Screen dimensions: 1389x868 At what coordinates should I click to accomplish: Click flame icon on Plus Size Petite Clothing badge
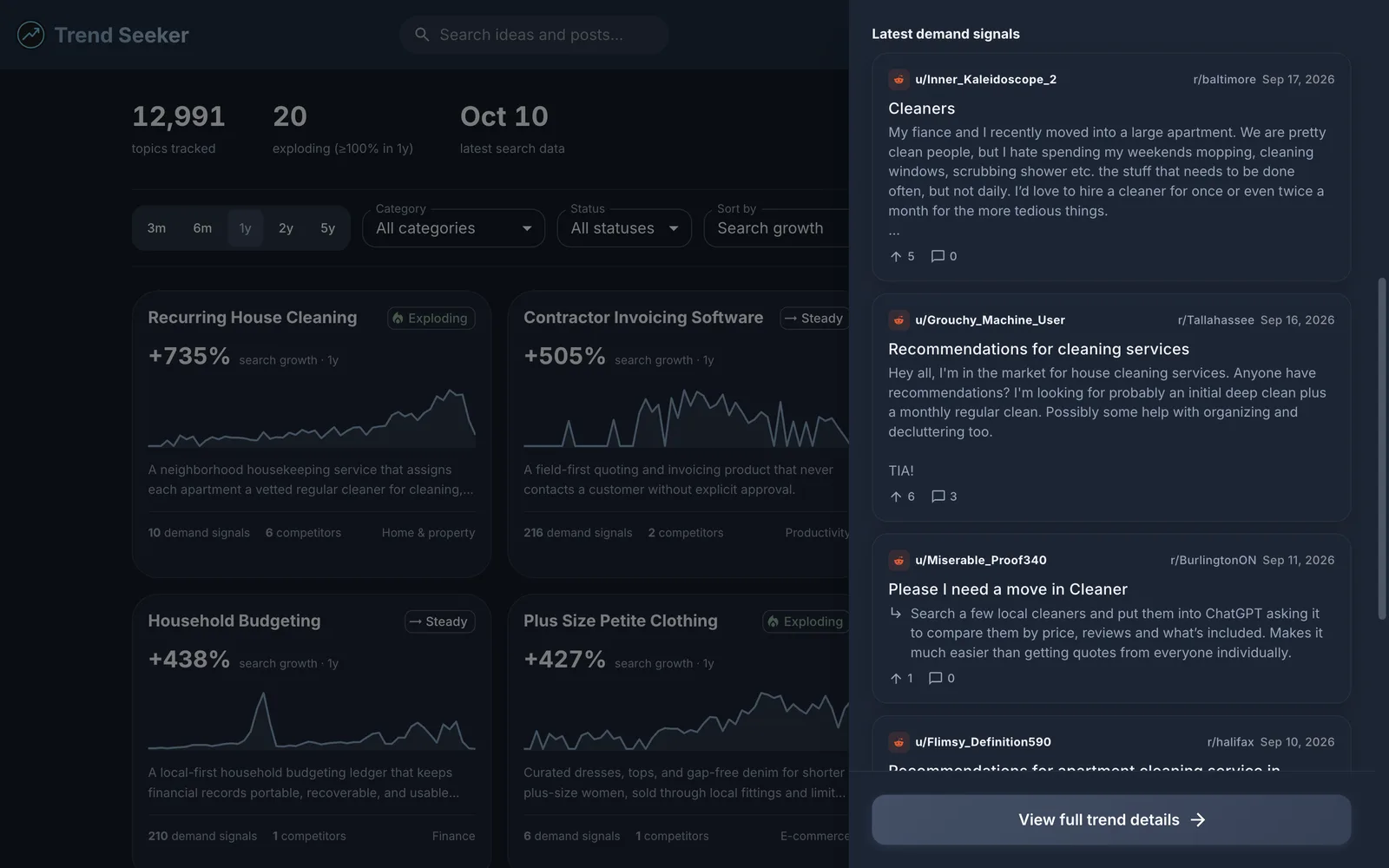pos(773,621)
